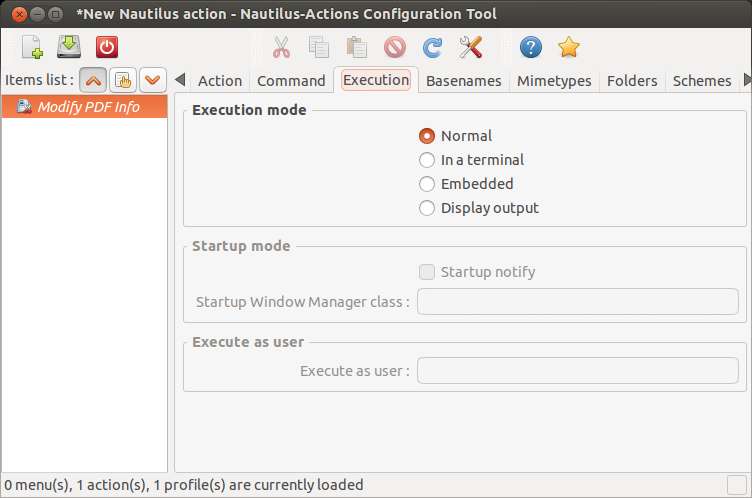Show further tabs using the right tab arrow
Screen dimensions: 752x498
click(x=747, y=80)
